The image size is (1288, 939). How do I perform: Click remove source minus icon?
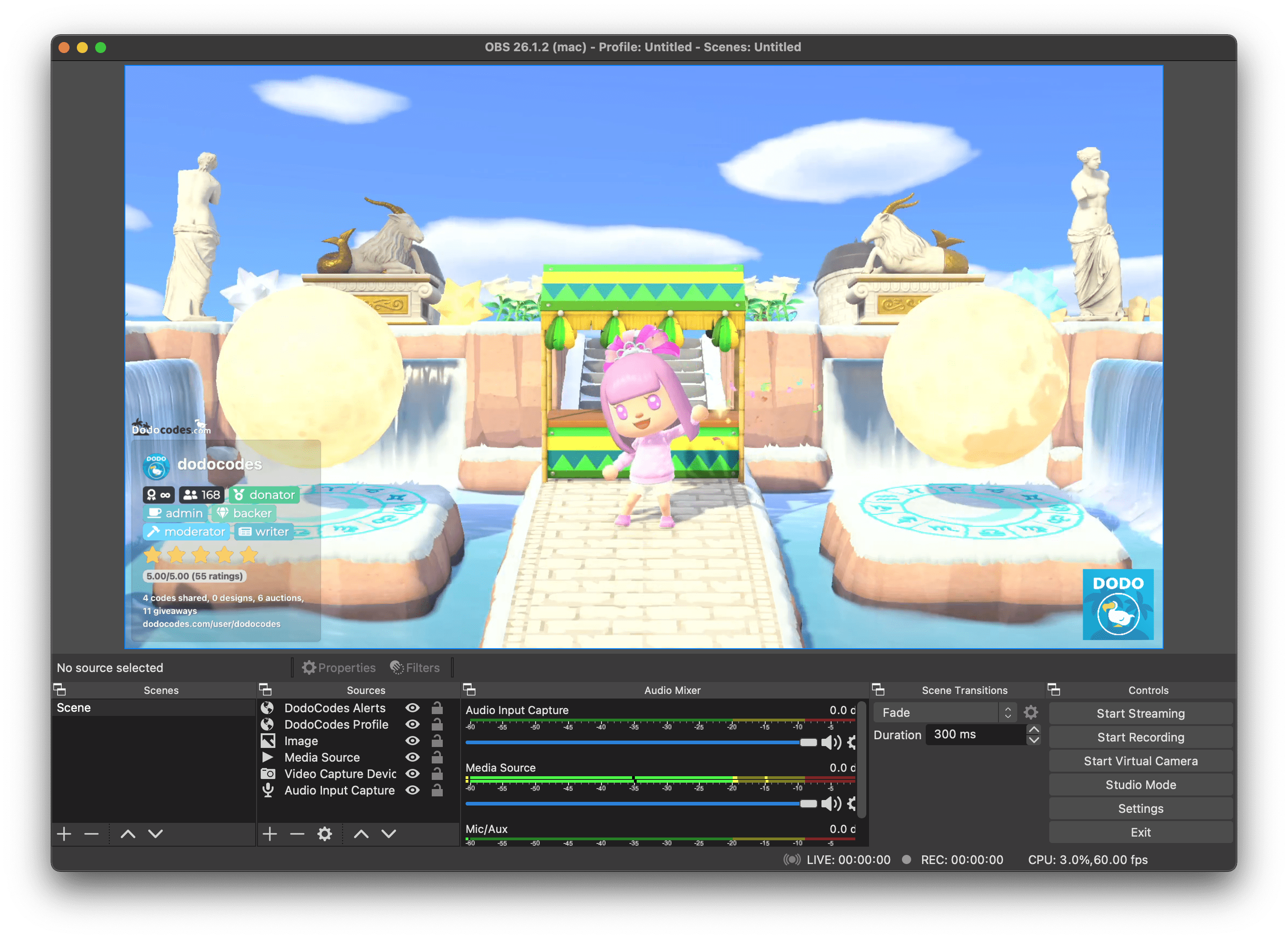(297, 834)
